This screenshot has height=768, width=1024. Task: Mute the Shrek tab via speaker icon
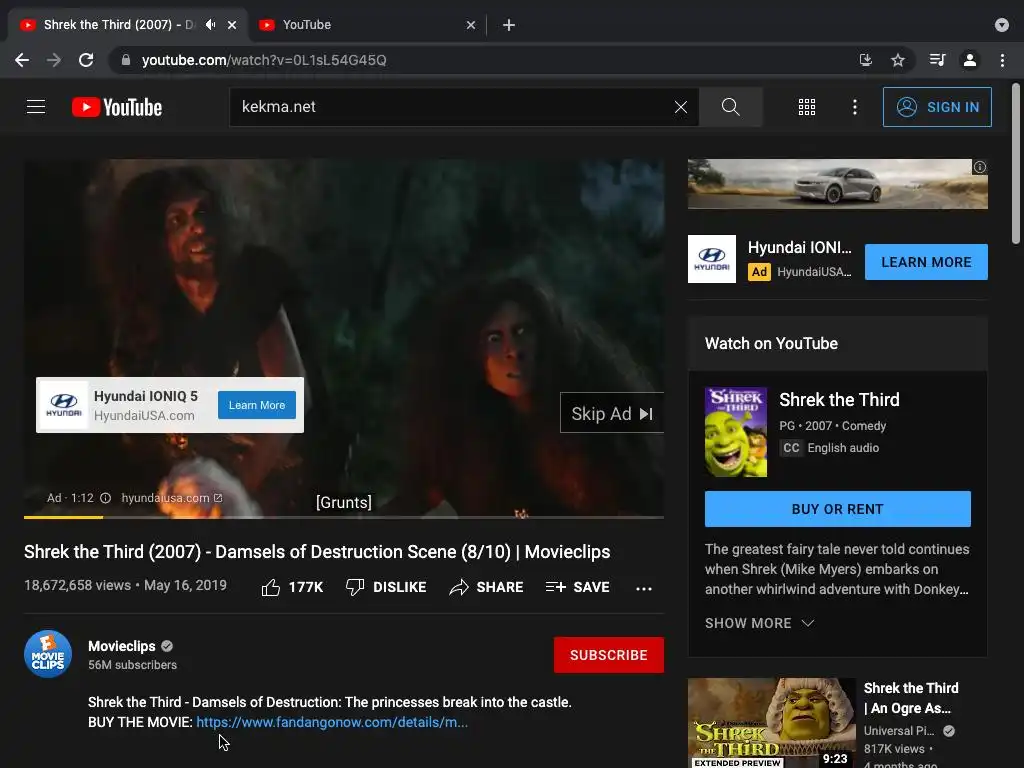pyautogui.click(x=210, y=25)
